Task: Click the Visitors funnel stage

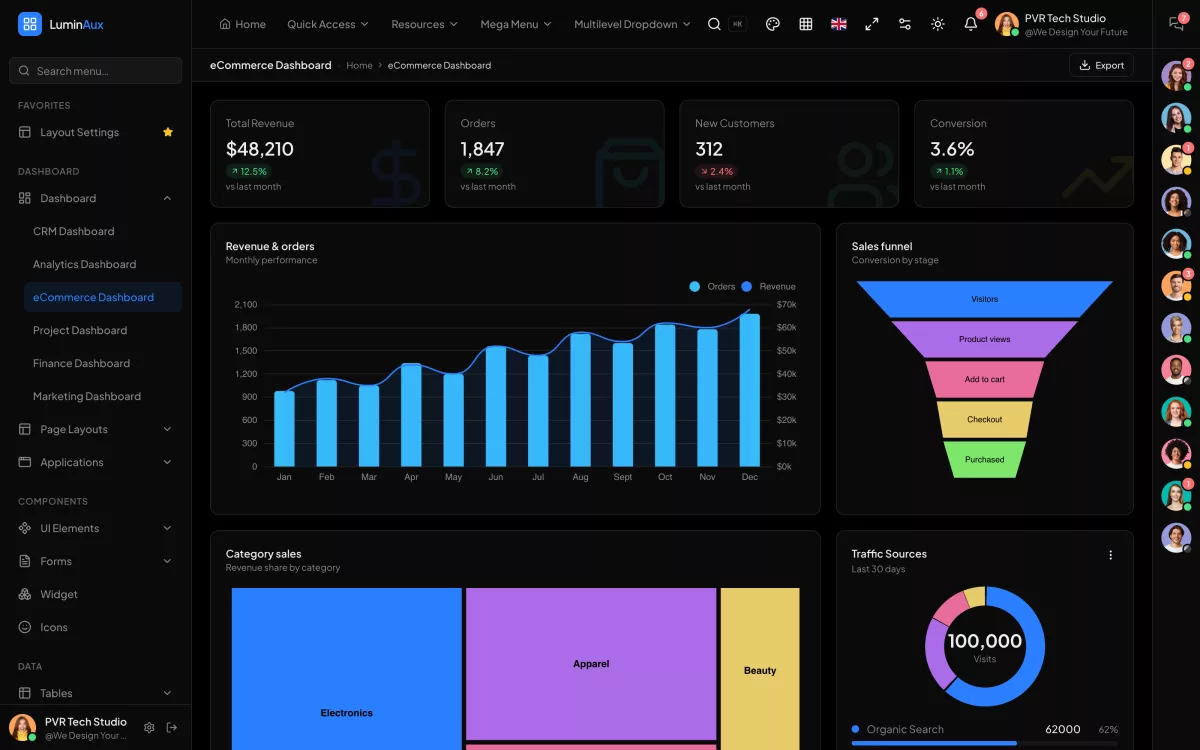Action: point(984,299)
